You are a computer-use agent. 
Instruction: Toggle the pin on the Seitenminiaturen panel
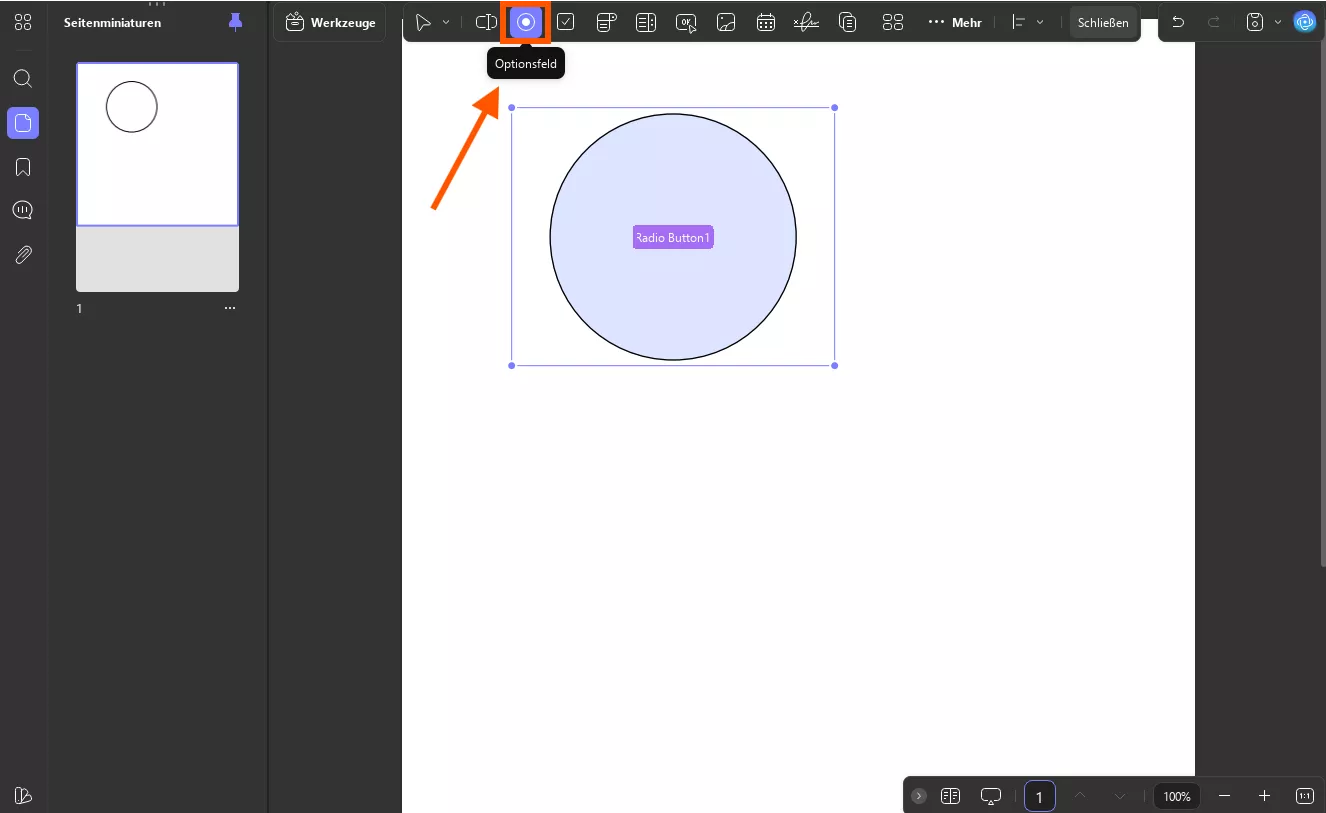[236, 22]
